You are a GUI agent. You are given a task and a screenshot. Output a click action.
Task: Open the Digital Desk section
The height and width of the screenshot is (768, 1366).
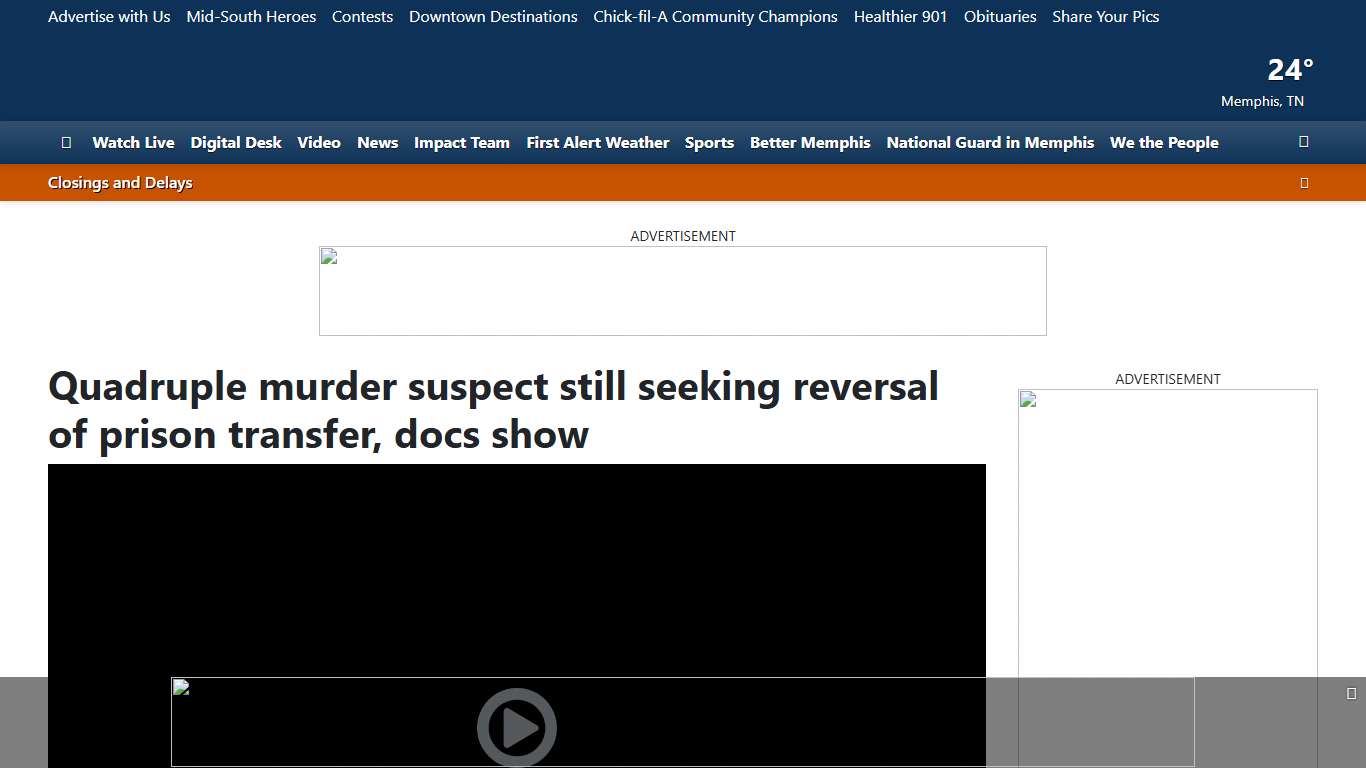pyautogui.click(x=236, y=142)
